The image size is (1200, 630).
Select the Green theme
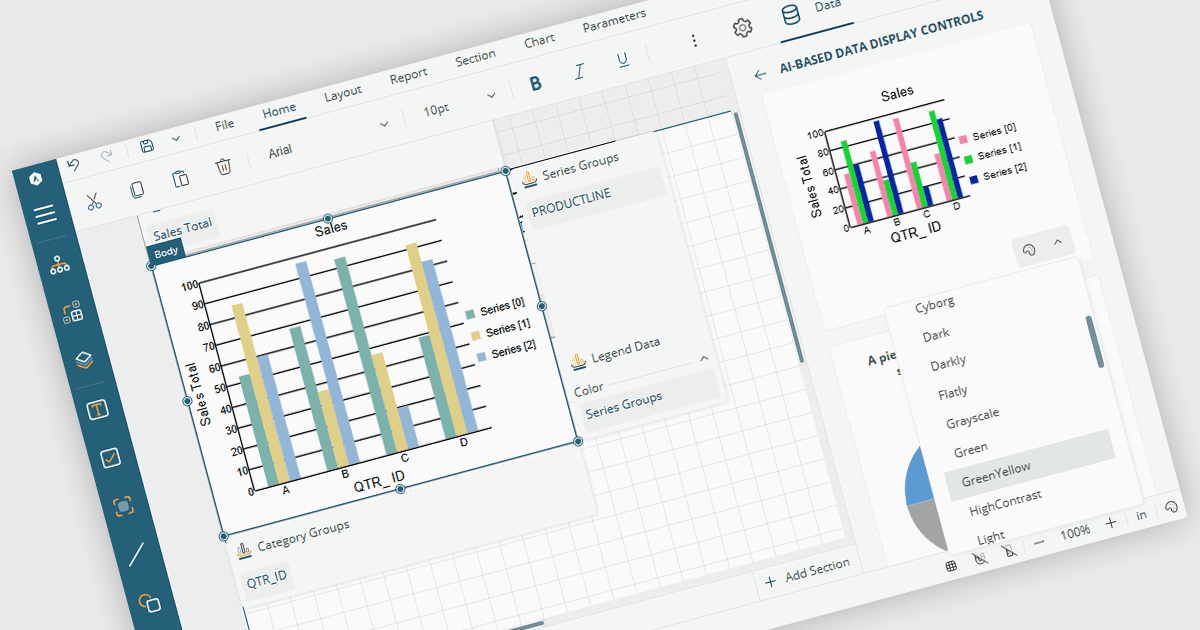[970, 449]
